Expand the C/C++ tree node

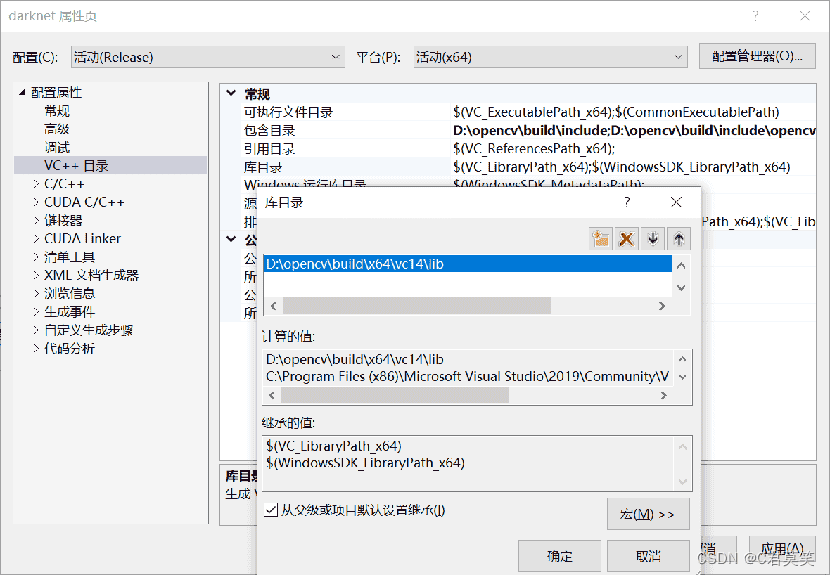coord(35,184)
